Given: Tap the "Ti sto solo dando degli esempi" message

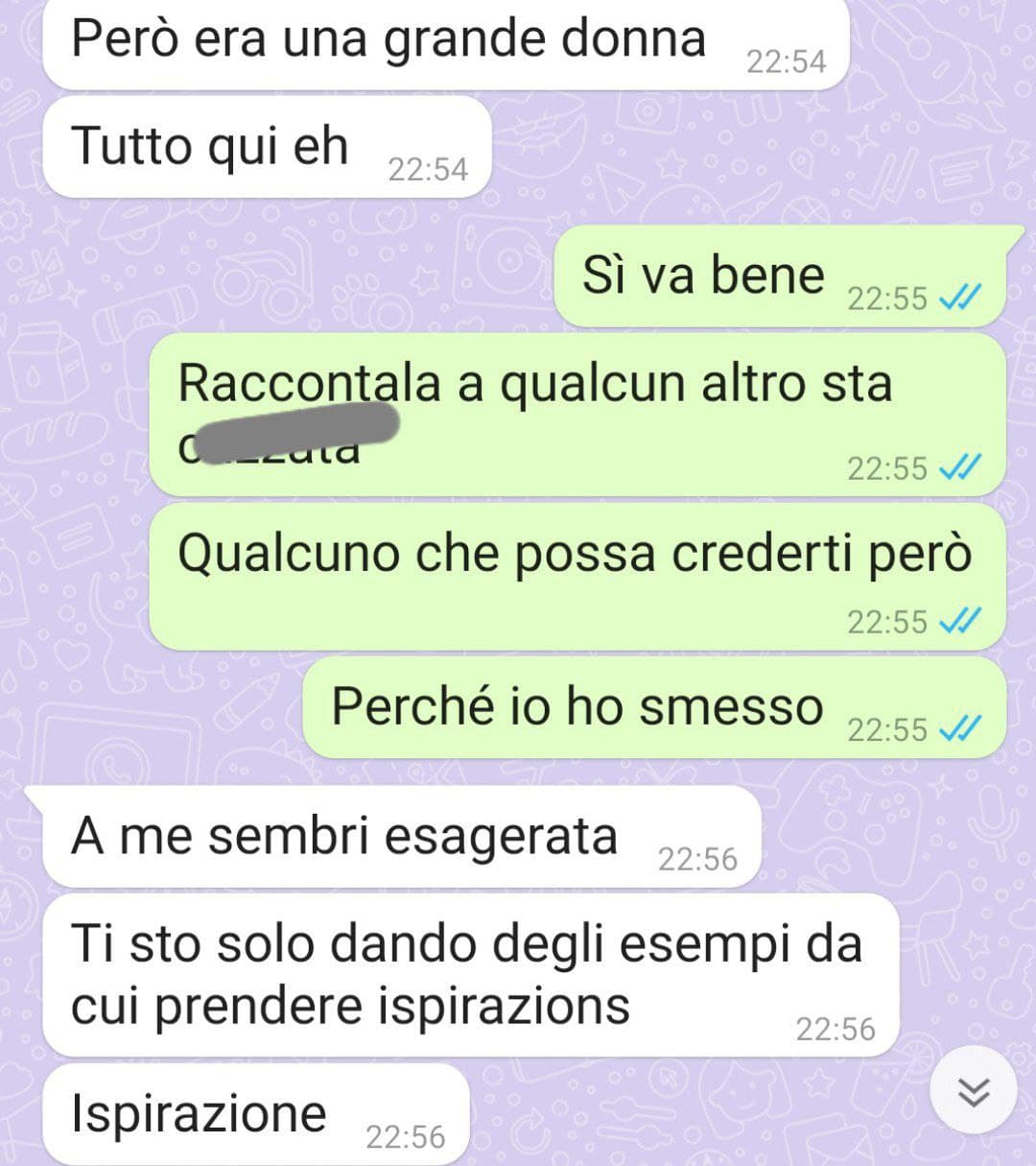Looking at the screenshot, I should (472, 975).
